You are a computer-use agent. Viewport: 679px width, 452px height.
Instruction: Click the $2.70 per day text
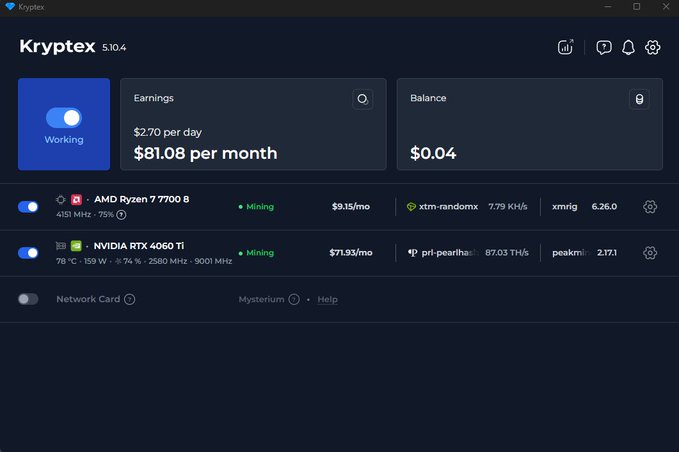coord(168,132)
